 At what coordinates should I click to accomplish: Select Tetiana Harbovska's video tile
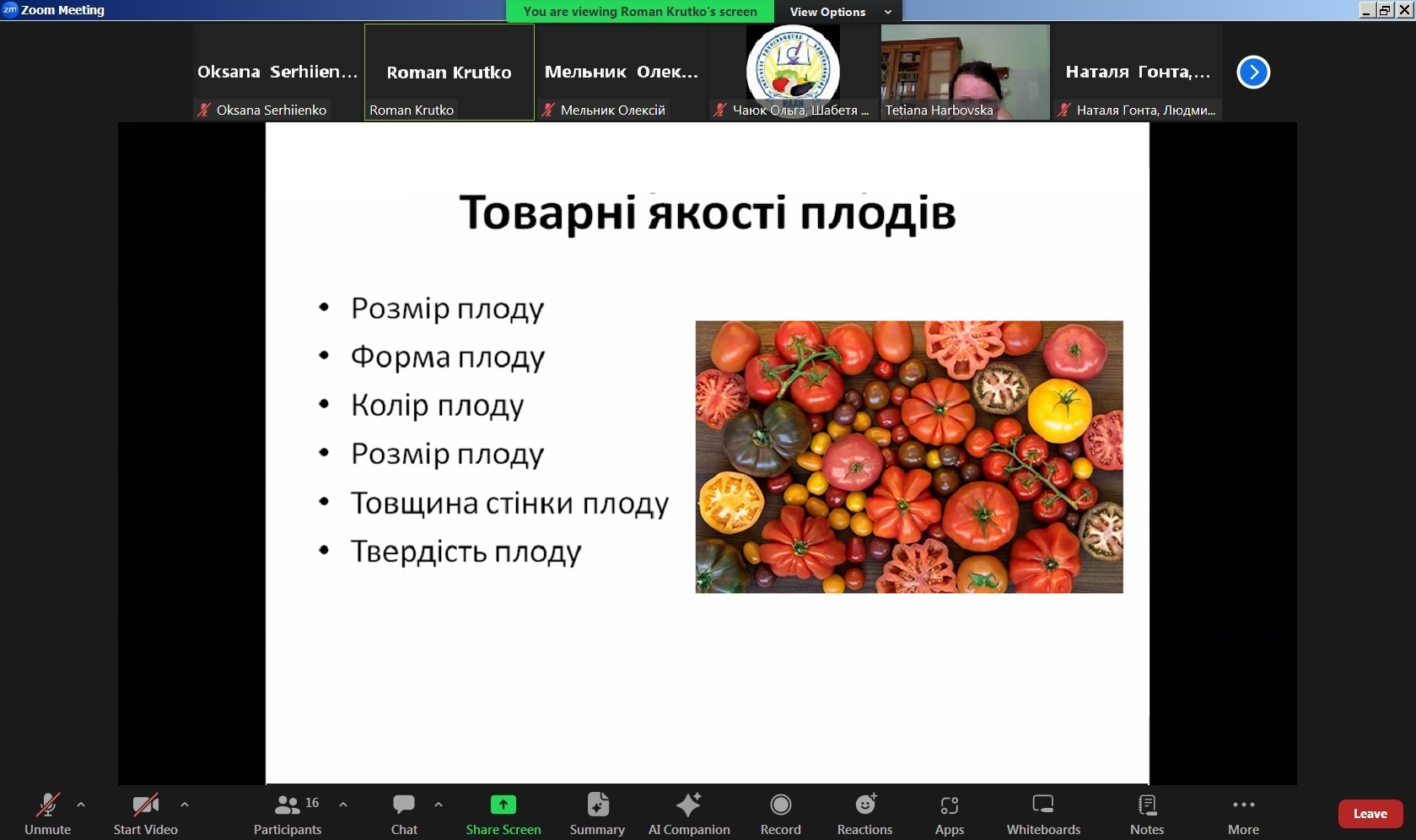point(966,72)
